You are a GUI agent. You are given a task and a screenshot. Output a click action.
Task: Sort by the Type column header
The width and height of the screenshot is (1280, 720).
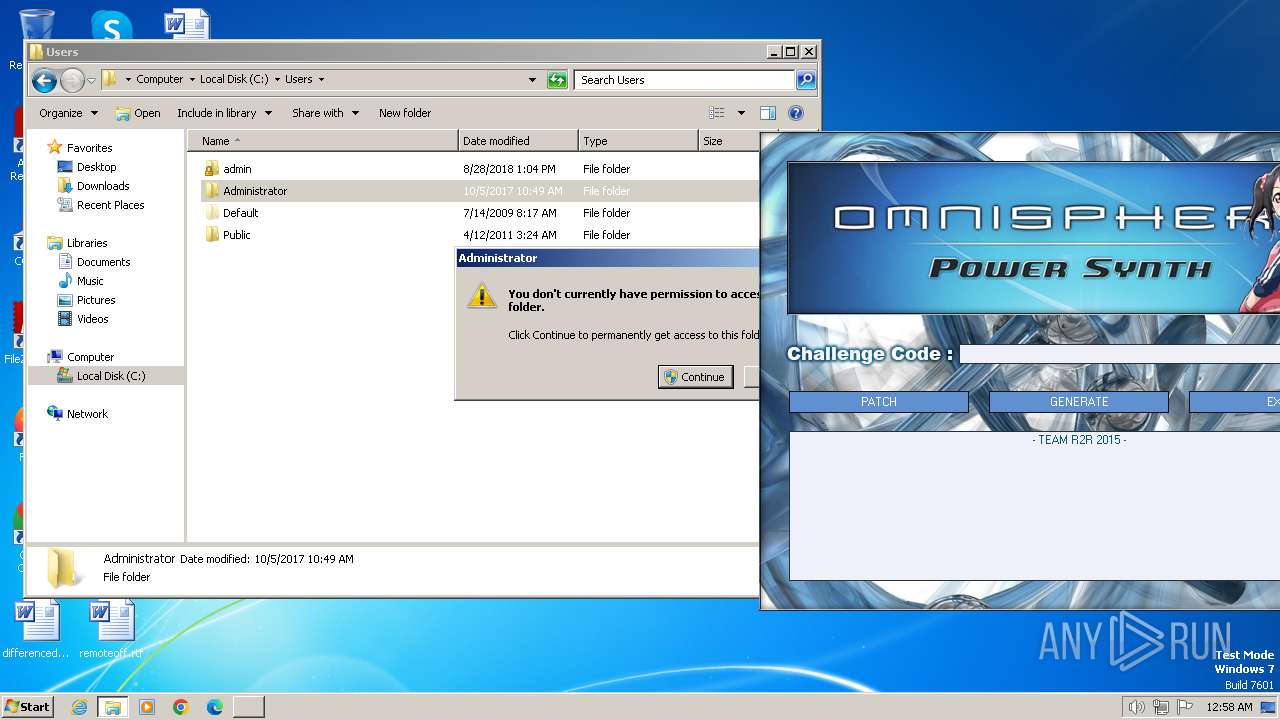(x=638, y=141)
